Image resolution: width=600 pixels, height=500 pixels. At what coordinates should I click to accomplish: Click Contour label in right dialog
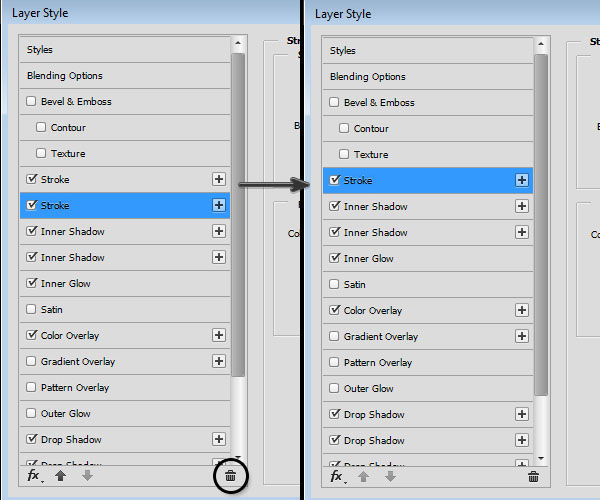tap(371, 129)
